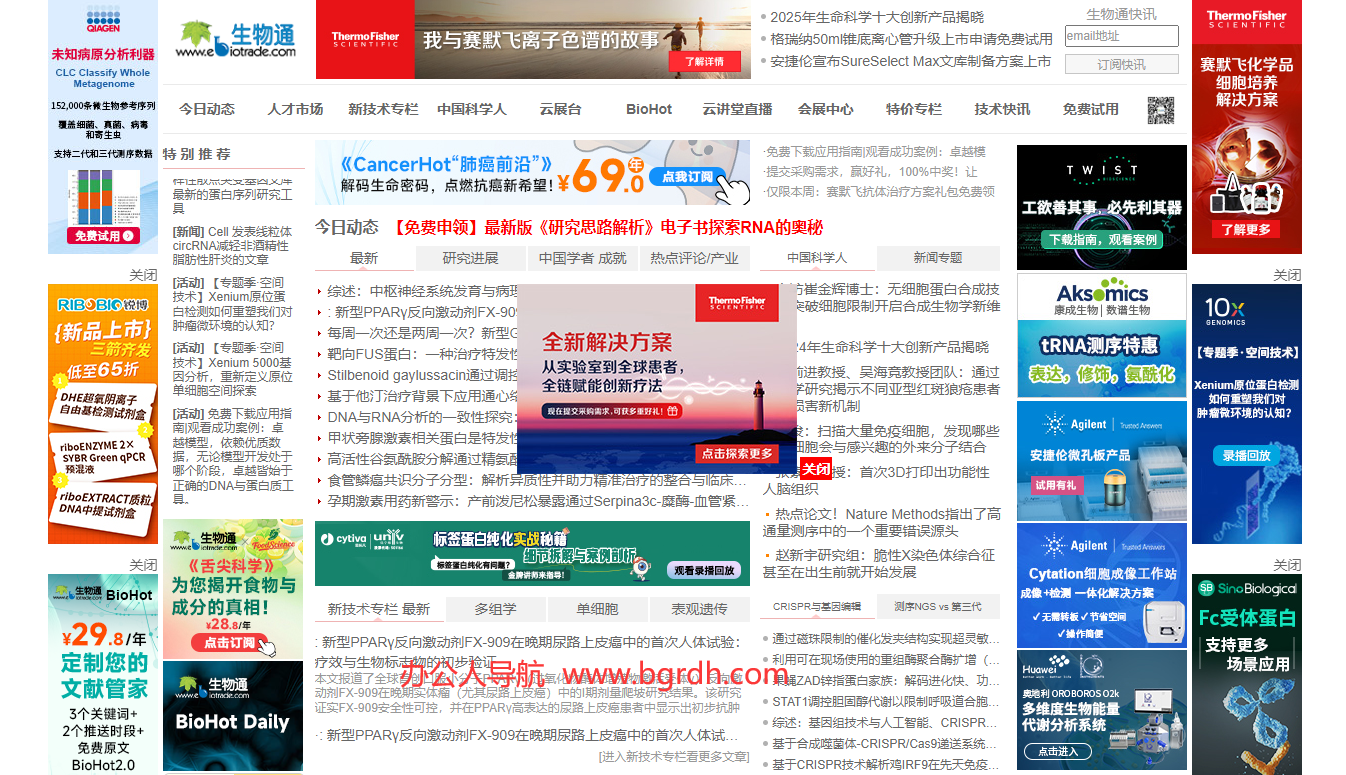Click 录播回放 in the 10x Genomics ad
Viewport: 1346px width, 775px height.
1246,455
